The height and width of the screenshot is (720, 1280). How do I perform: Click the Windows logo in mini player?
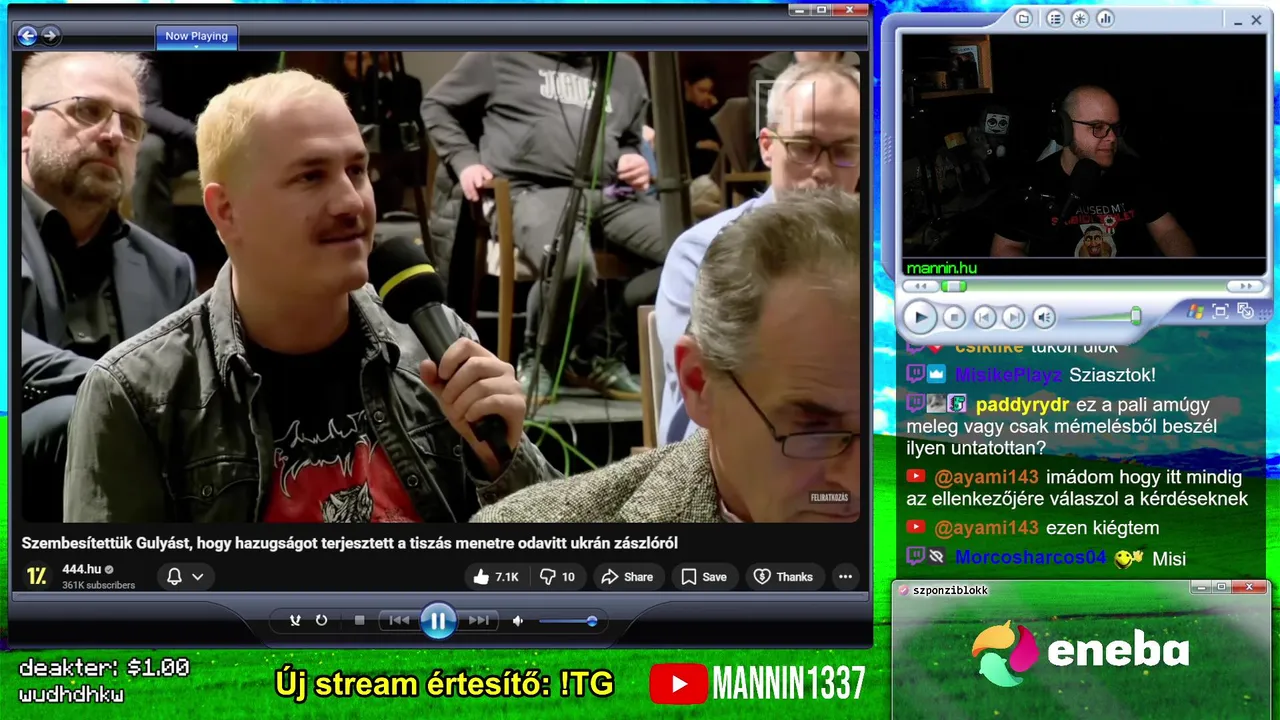tap(1195, 311)
